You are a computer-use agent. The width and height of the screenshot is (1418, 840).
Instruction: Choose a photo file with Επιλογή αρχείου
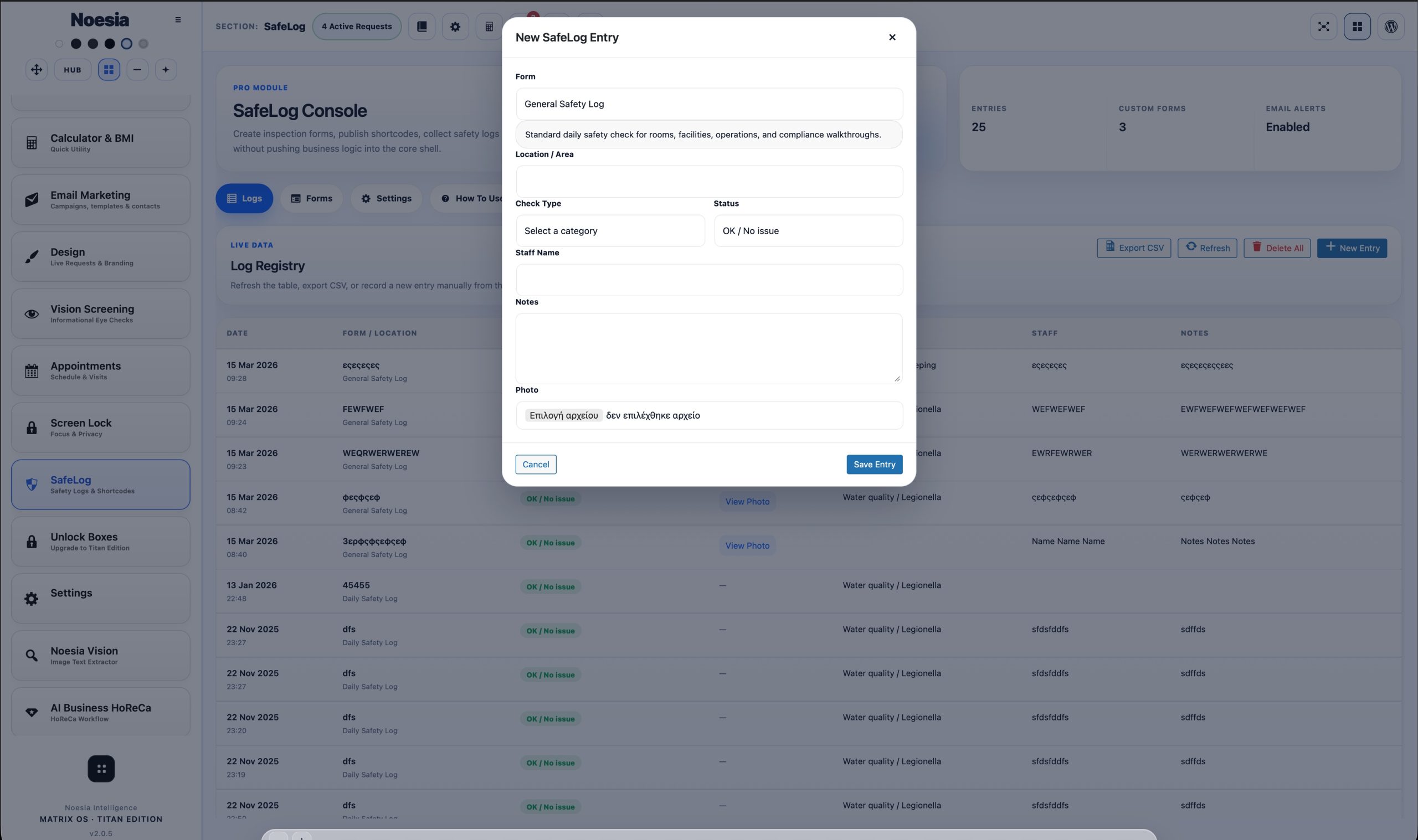tap(563, 415)
